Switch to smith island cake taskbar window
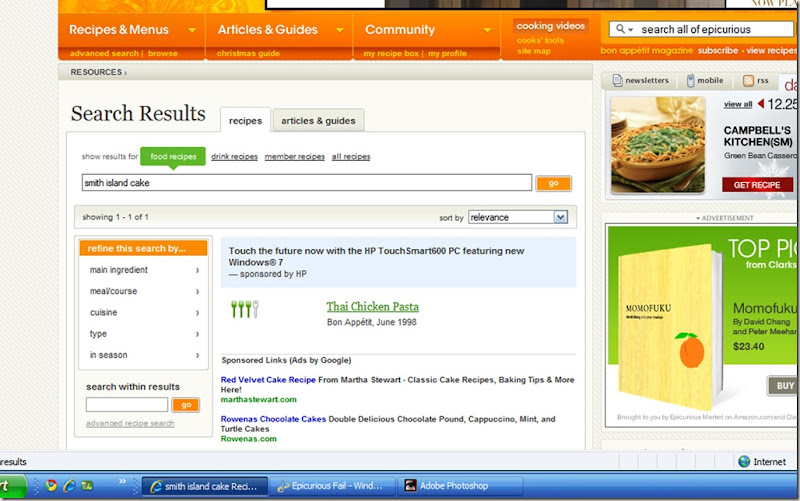800x501 pixels. click(205, 486)
